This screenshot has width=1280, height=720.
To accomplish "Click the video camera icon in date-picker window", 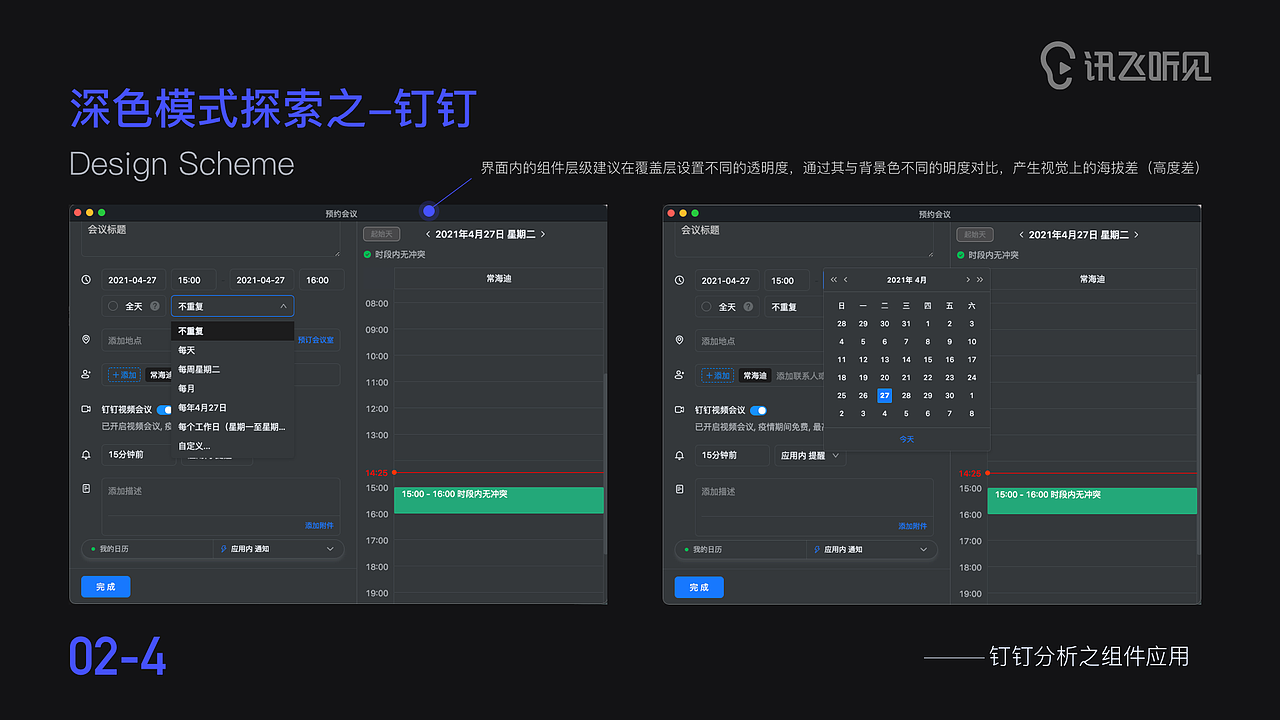I will coord(680,410).
